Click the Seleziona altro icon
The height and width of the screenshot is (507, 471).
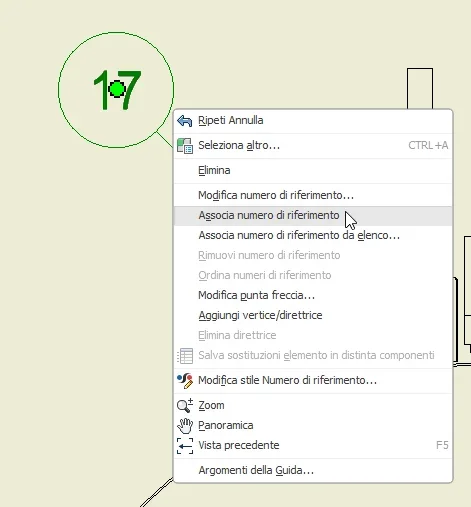[185, 146]
